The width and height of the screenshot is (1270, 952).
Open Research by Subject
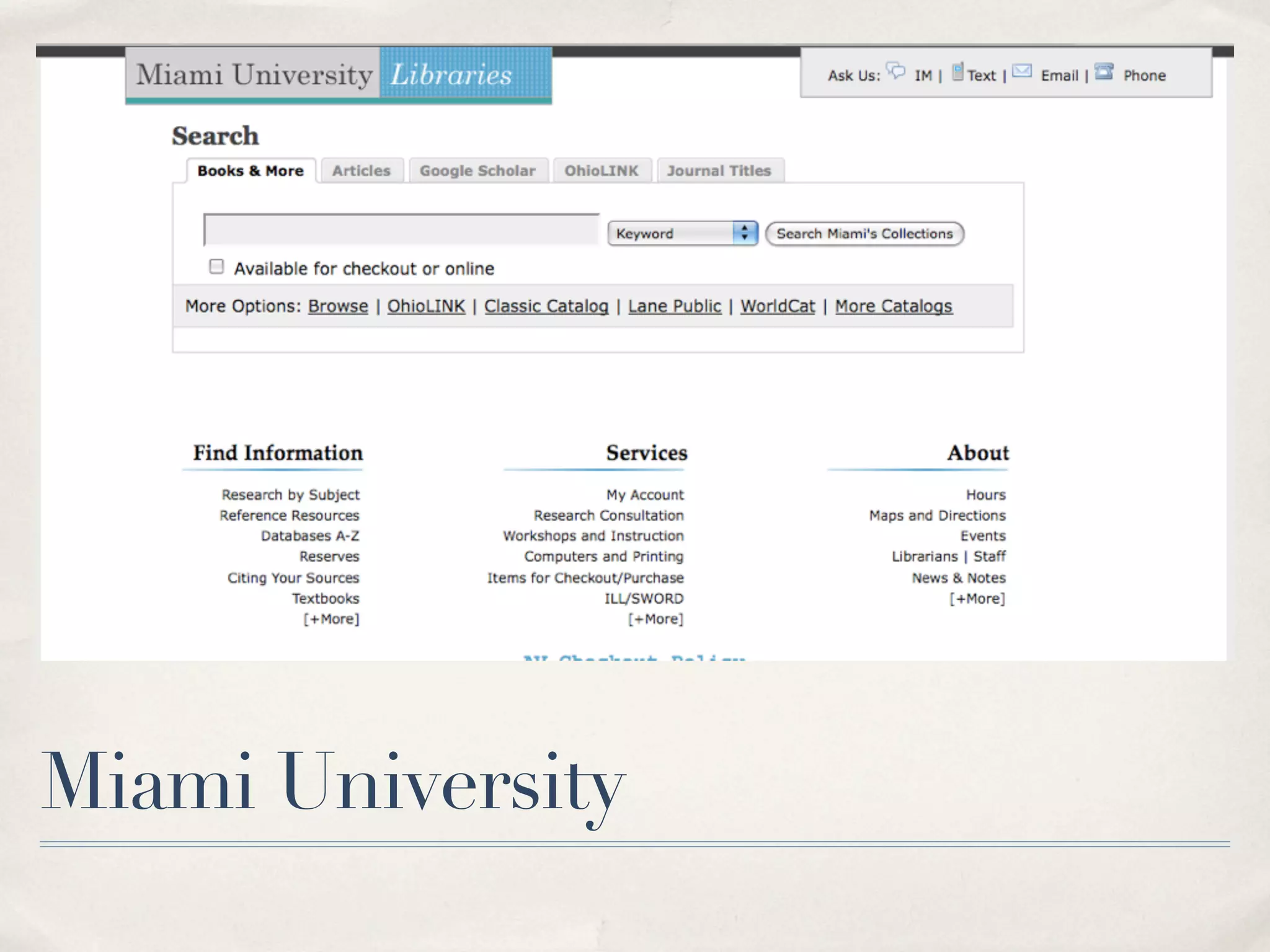tap(291, 495)
